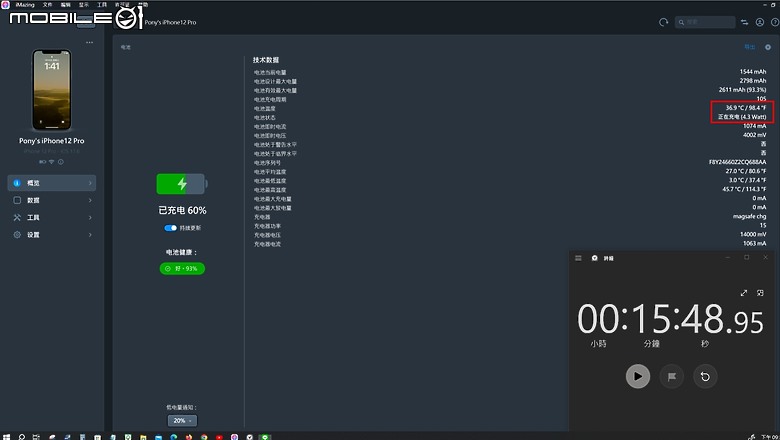Expand the chevron beside 概览

(90, 183)
